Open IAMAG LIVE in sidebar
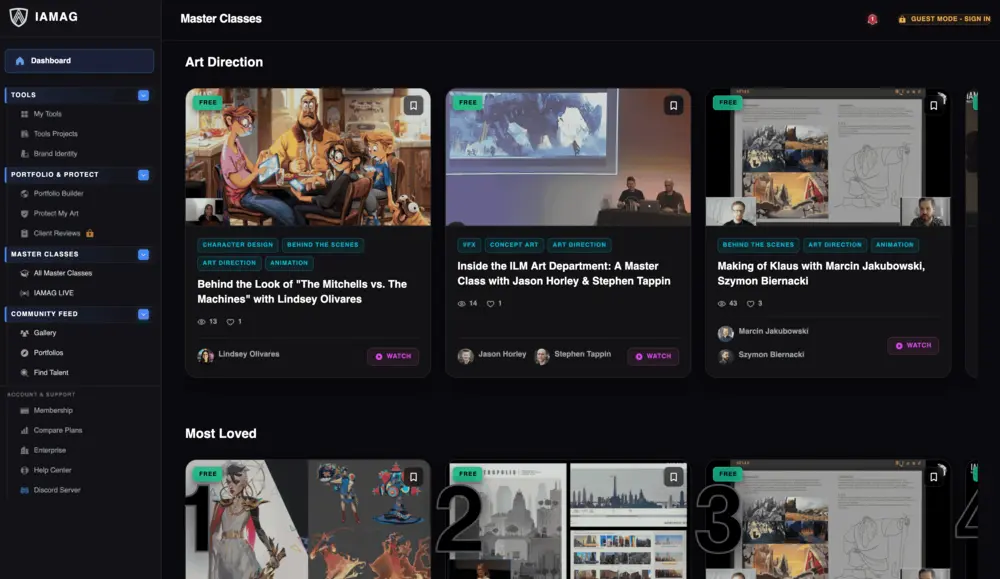1000x579 pixels. pos(53,293)
